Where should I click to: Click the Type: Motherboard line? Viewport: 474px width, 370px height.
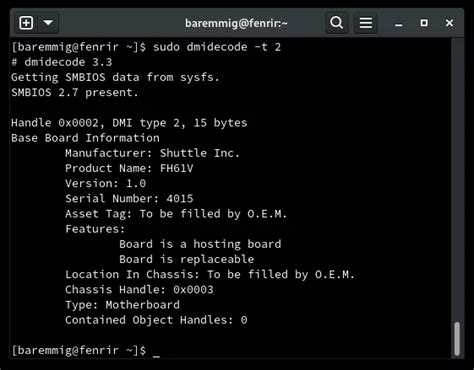122,305
